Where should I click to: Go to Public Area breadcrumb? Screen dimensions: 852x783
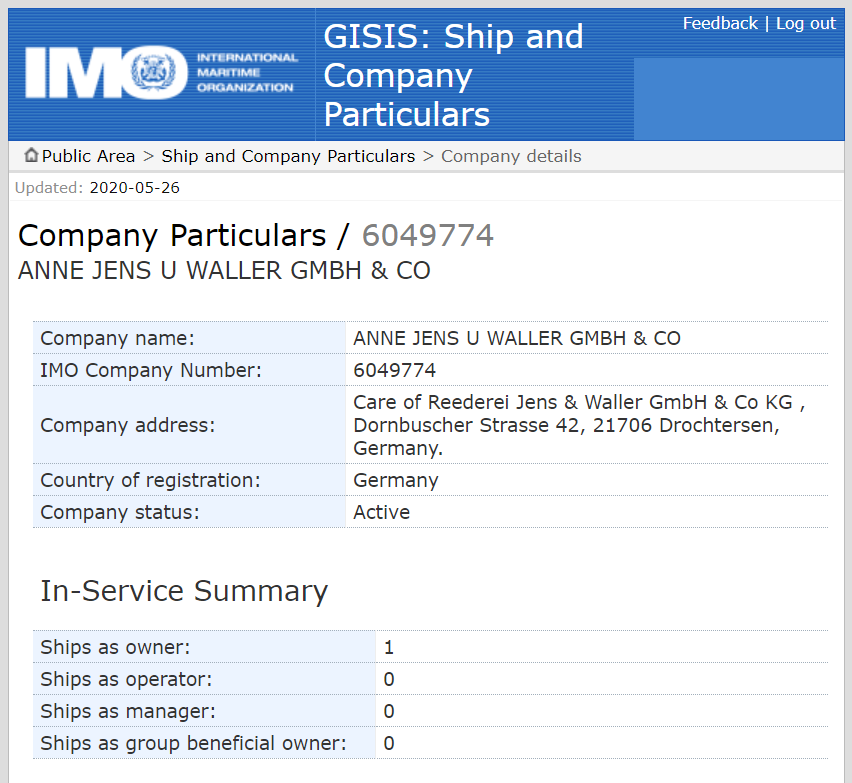pos(88,156)
